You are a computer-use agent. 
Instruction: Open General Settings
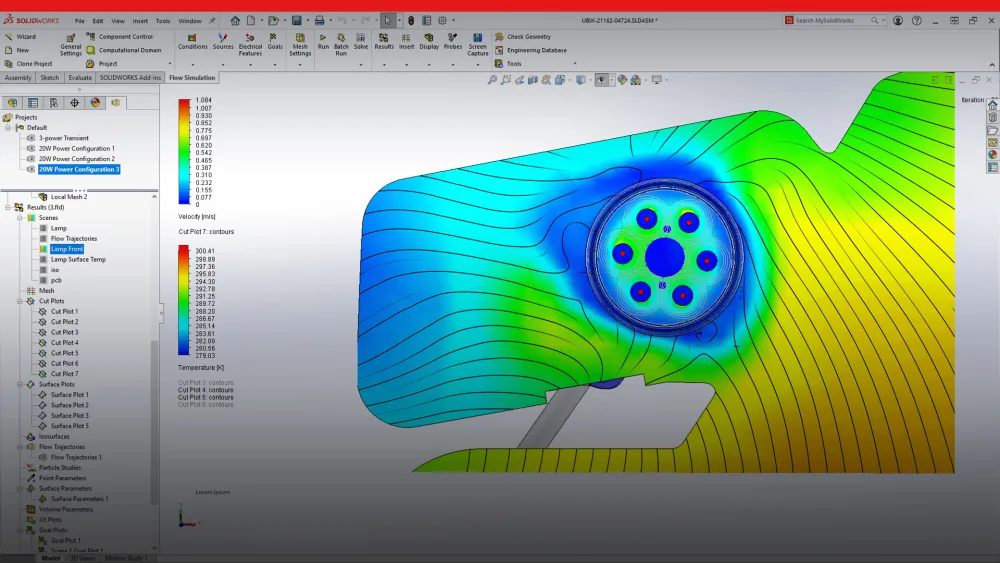tap(71, 45)
